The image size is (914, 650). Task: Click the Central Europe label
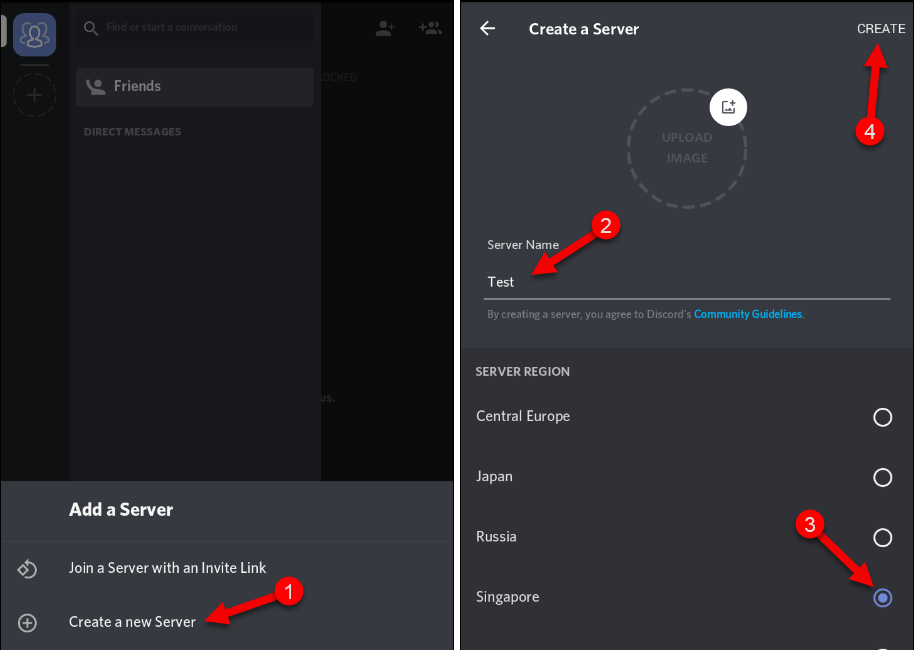(x=523, y=416)
